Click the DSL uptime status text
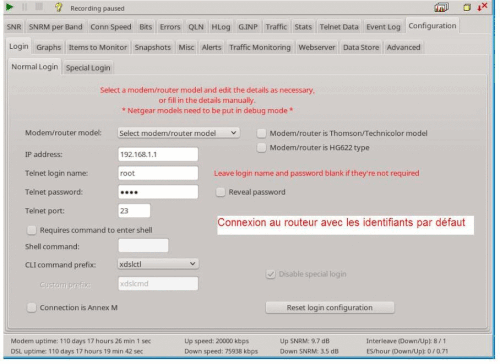The width and height of the screenshot is (500, 364). 77,351
